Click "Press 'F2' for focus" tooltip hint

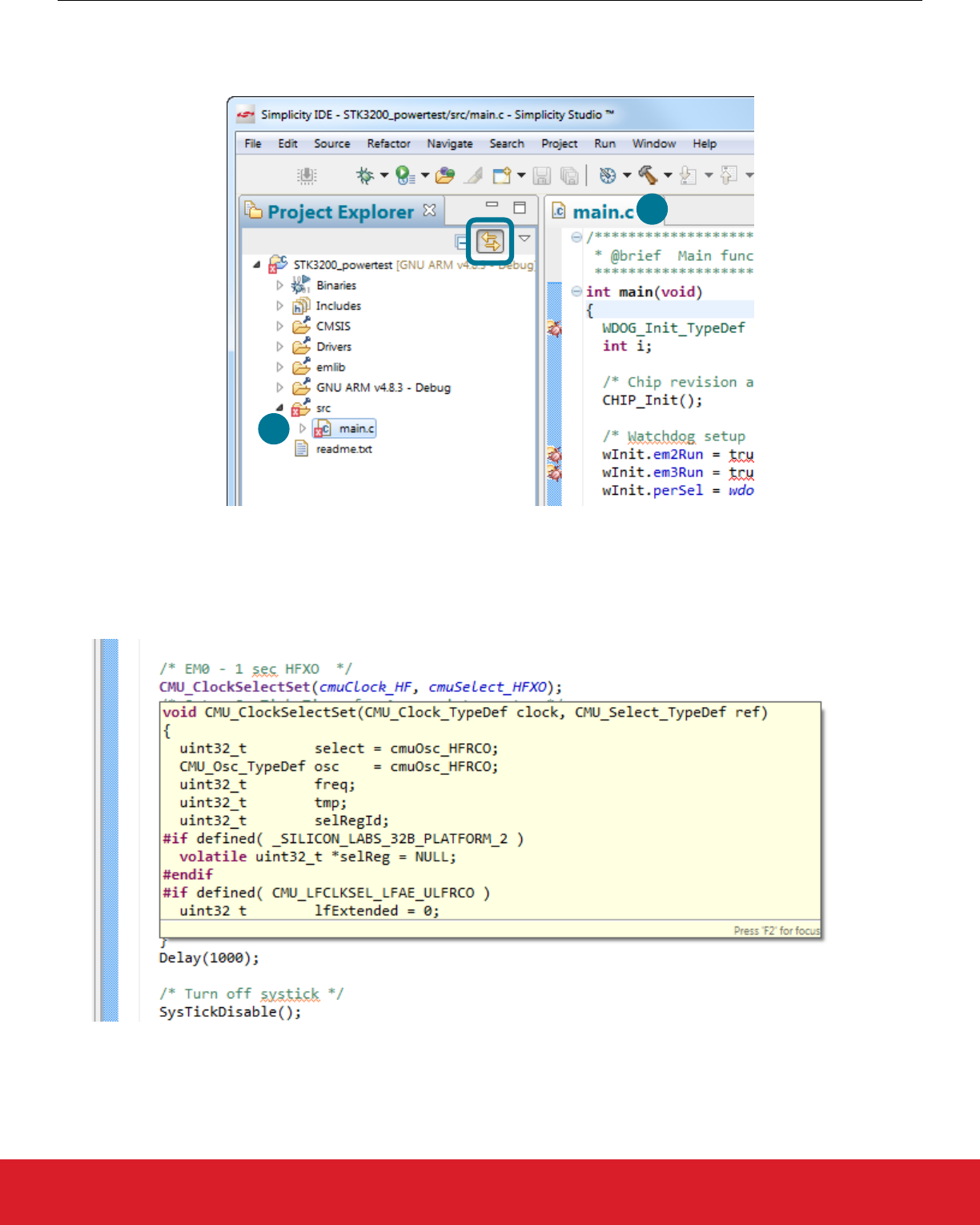pyautogui.click(x=777, y=930)
